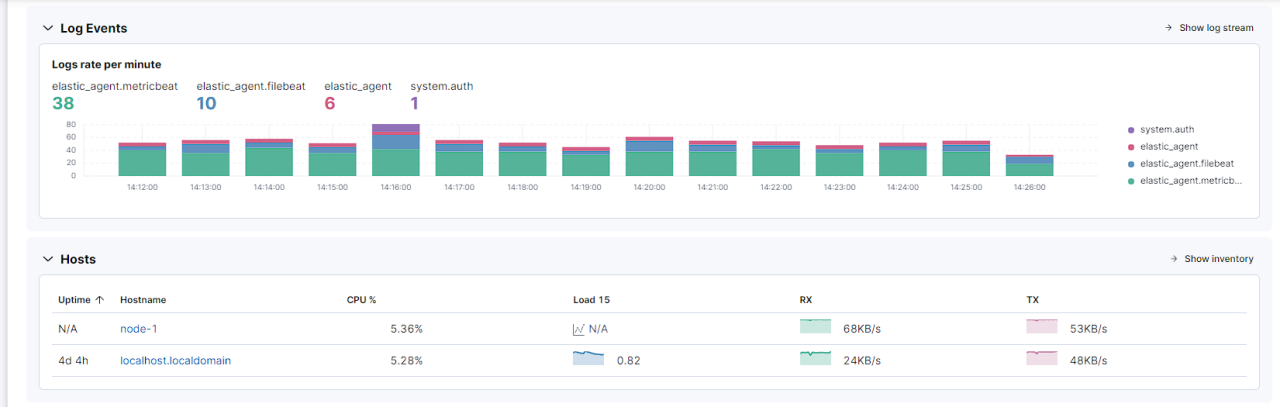Click the 14:16:00 tallest log bar

(395, 150)
